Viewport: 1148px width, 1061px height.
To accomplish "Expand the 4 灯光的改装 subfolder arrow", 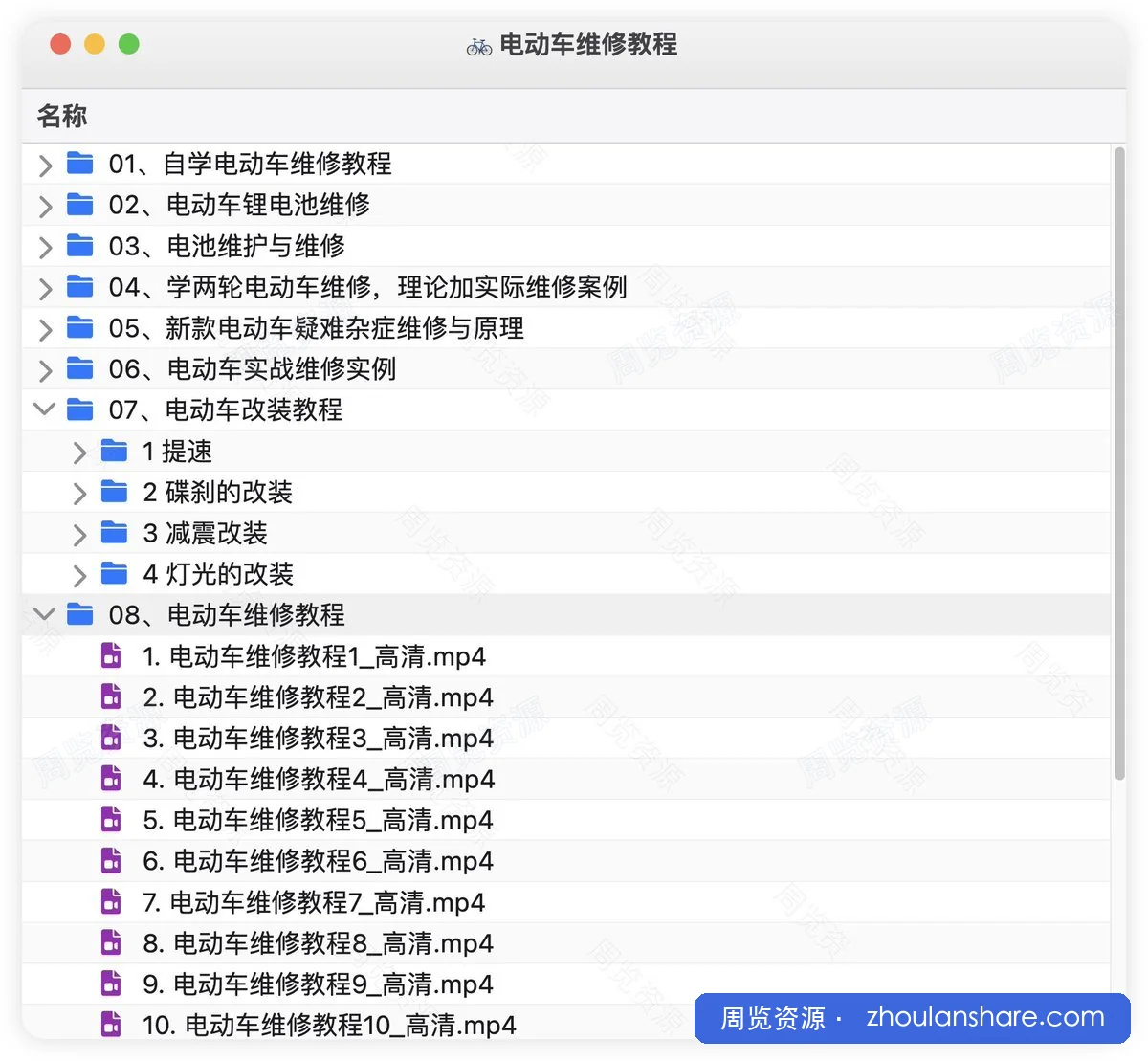I will coord(79,575).
